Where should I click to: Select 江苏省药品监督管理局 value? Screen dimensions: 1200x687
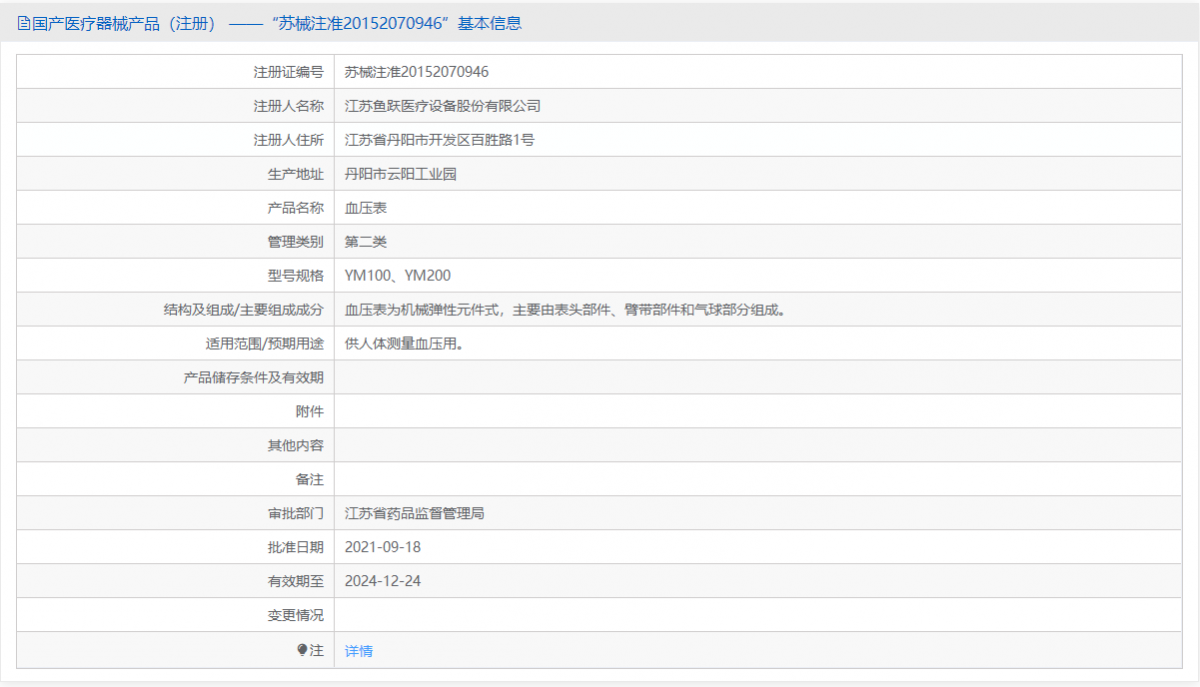pos(415,514)
